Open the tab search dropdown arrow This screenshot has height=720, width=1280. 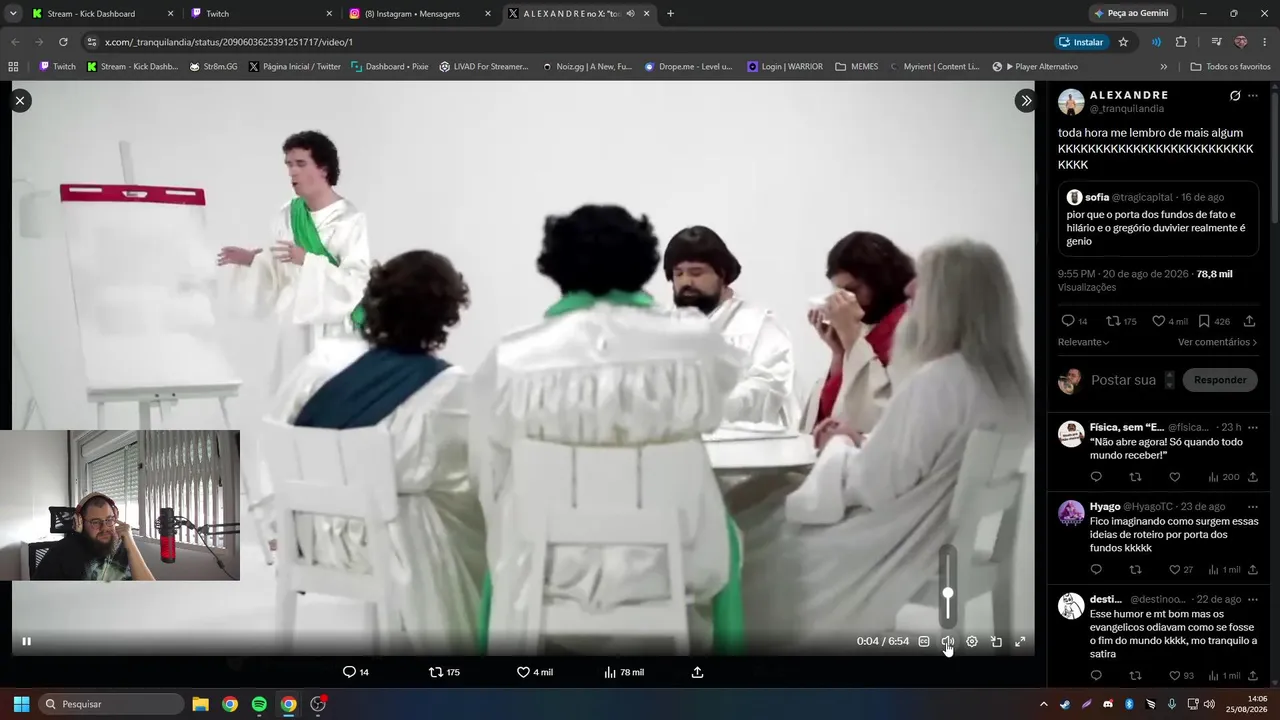pyautogui.click(x=12, y=14)
